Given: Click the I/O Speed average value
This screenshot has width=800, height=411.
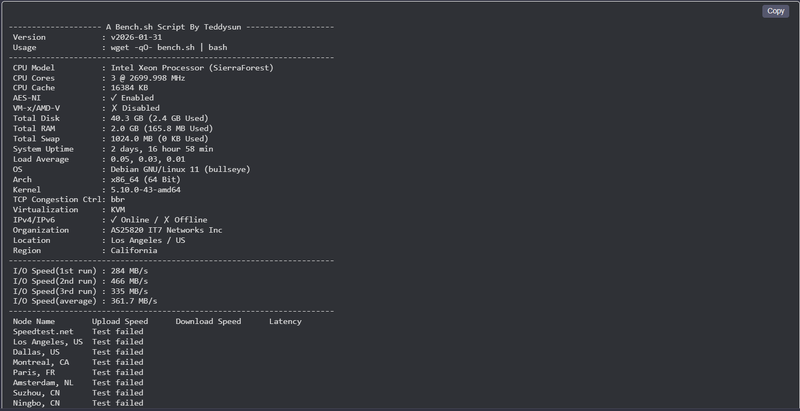Looking at the screenshot, I should (134, 301).
